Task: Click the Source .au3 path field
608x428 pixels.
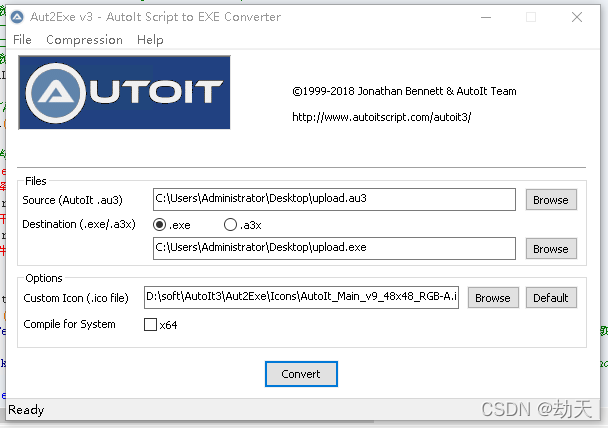Action: (x=334, y=199)
